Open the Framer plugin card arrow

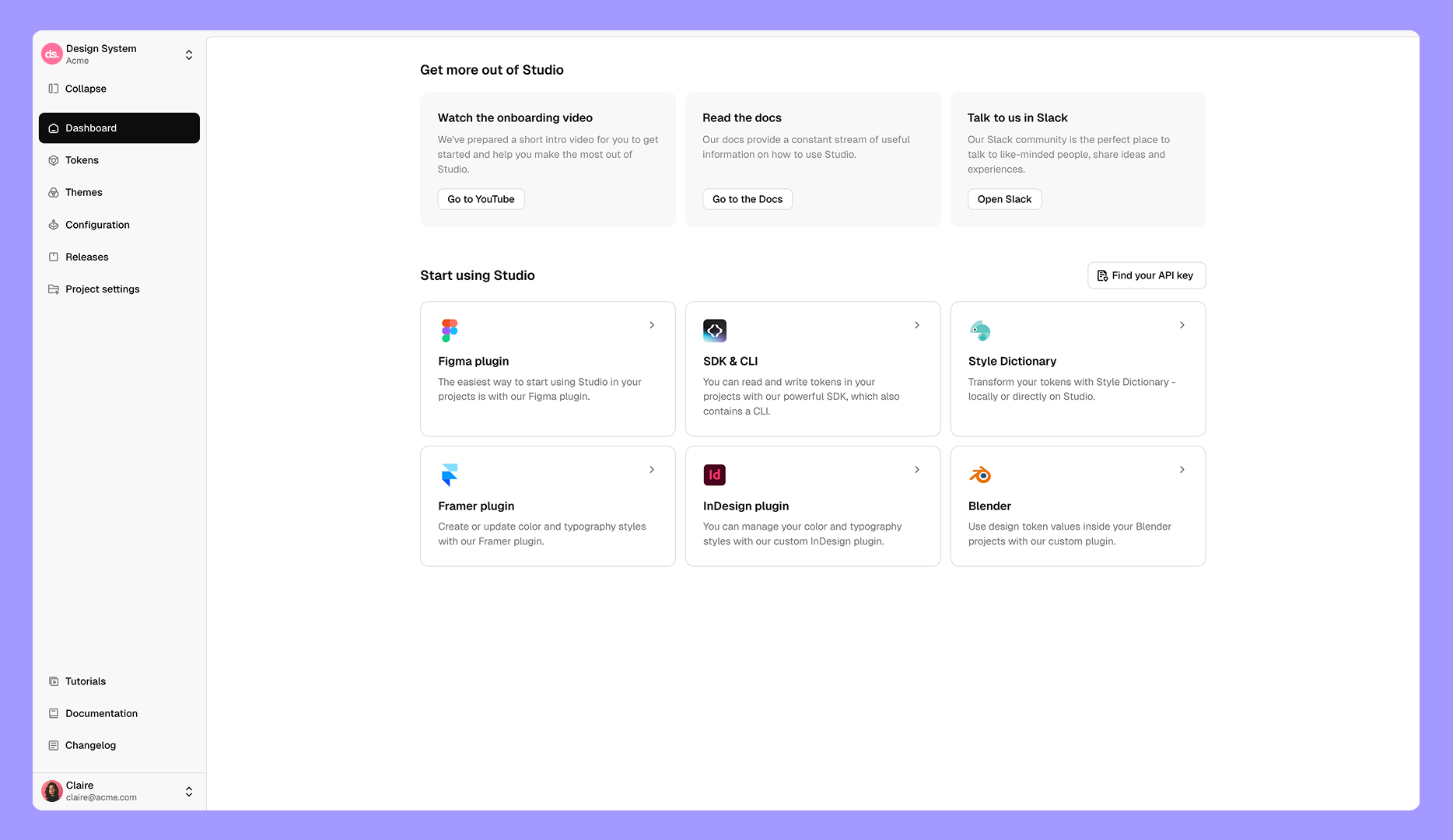pos(651,469)
